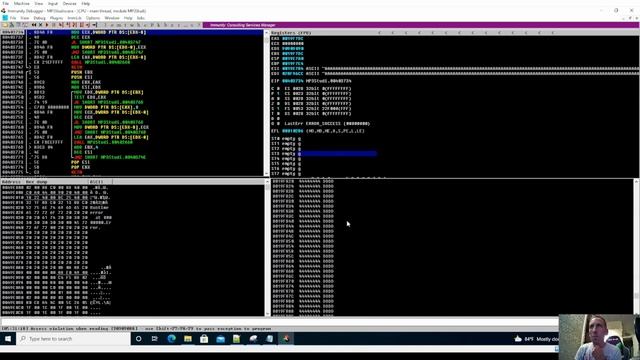This screenshot has height=360, width=640.
Task: Open the Debug menu
Action: [x=40, y=18]
